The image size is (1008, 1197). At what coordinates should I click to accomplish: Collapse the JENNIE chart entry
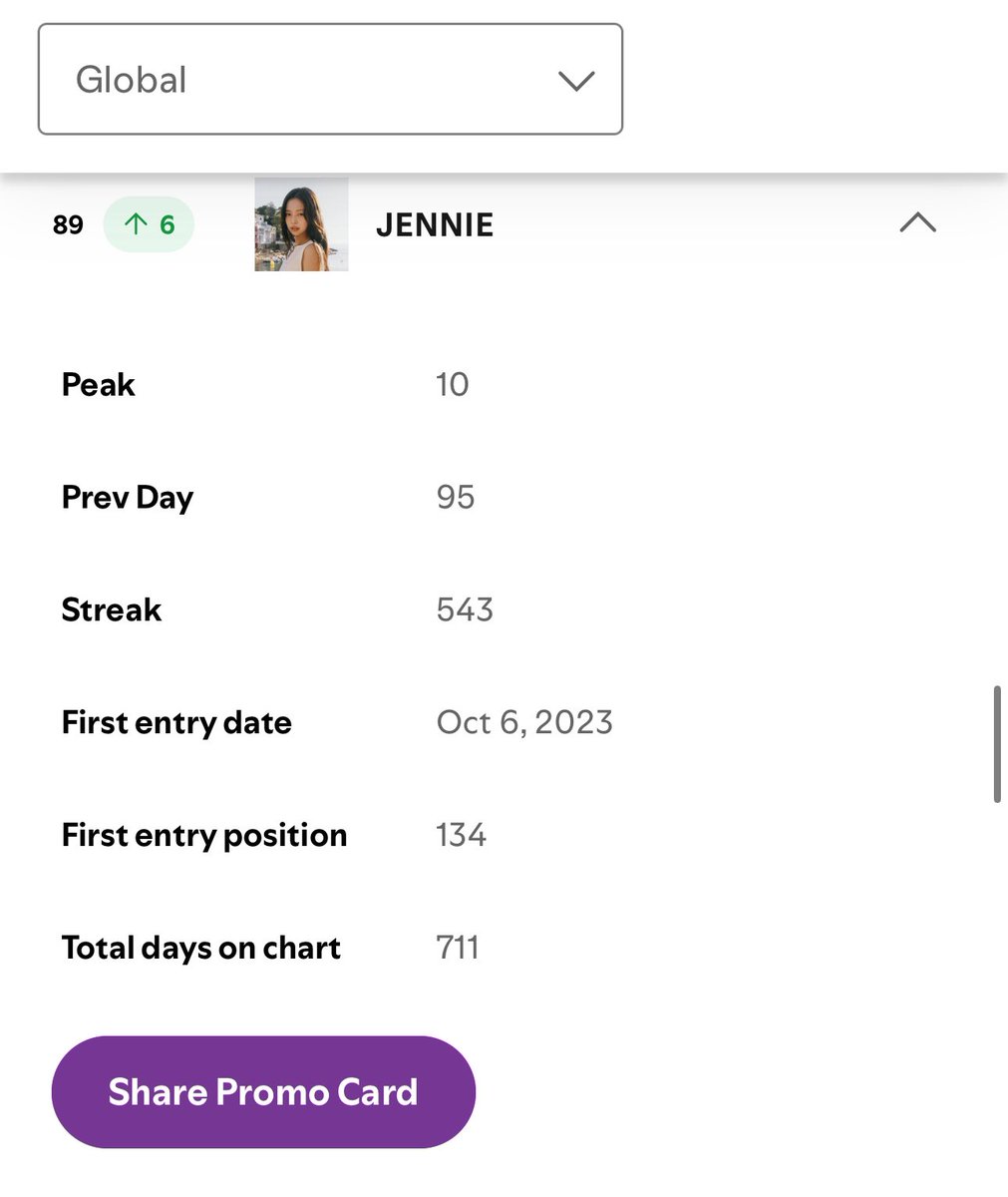click(917, 222)
